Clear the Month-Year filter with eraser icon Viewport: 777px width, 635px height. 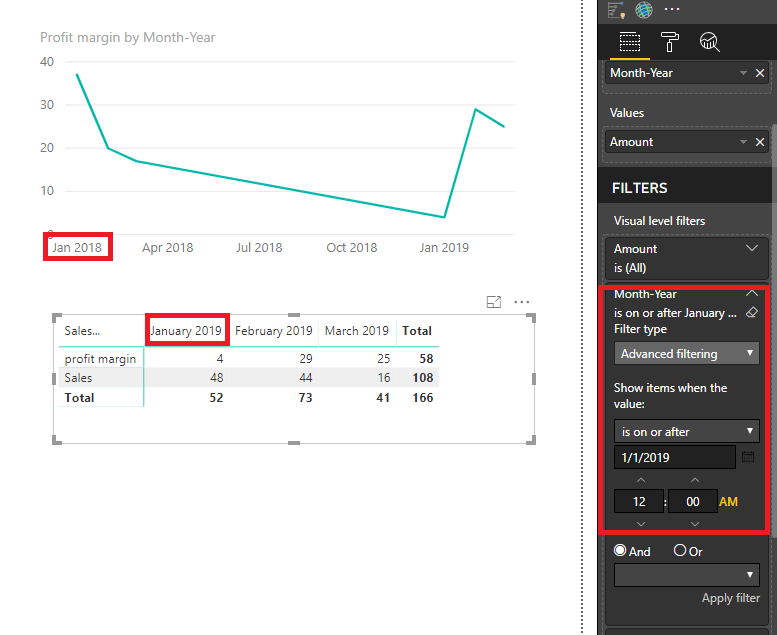point(752,312)
